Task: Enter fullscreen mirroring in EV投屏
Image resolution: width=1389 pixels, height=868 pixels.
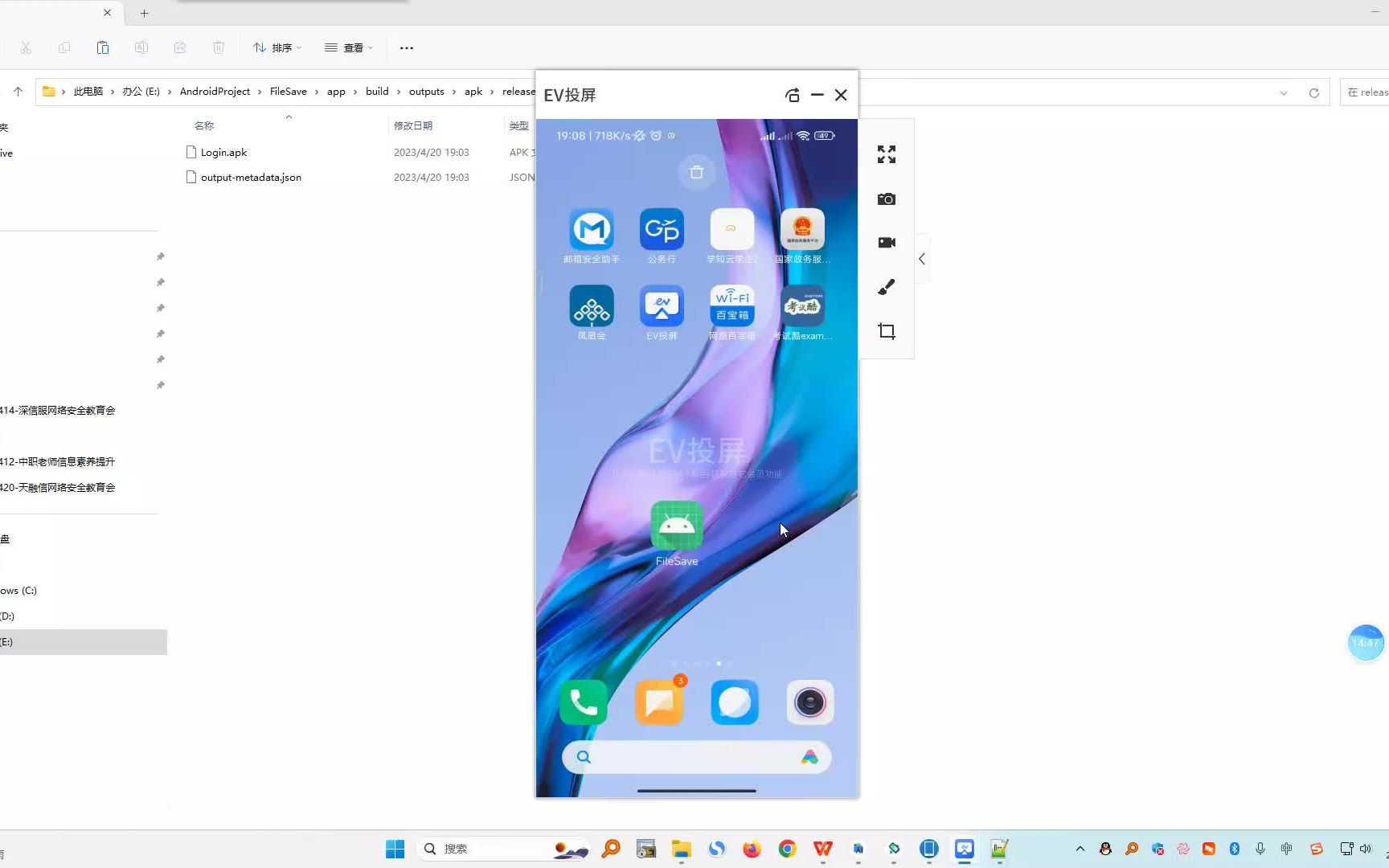Action: (x=886, y=154)
